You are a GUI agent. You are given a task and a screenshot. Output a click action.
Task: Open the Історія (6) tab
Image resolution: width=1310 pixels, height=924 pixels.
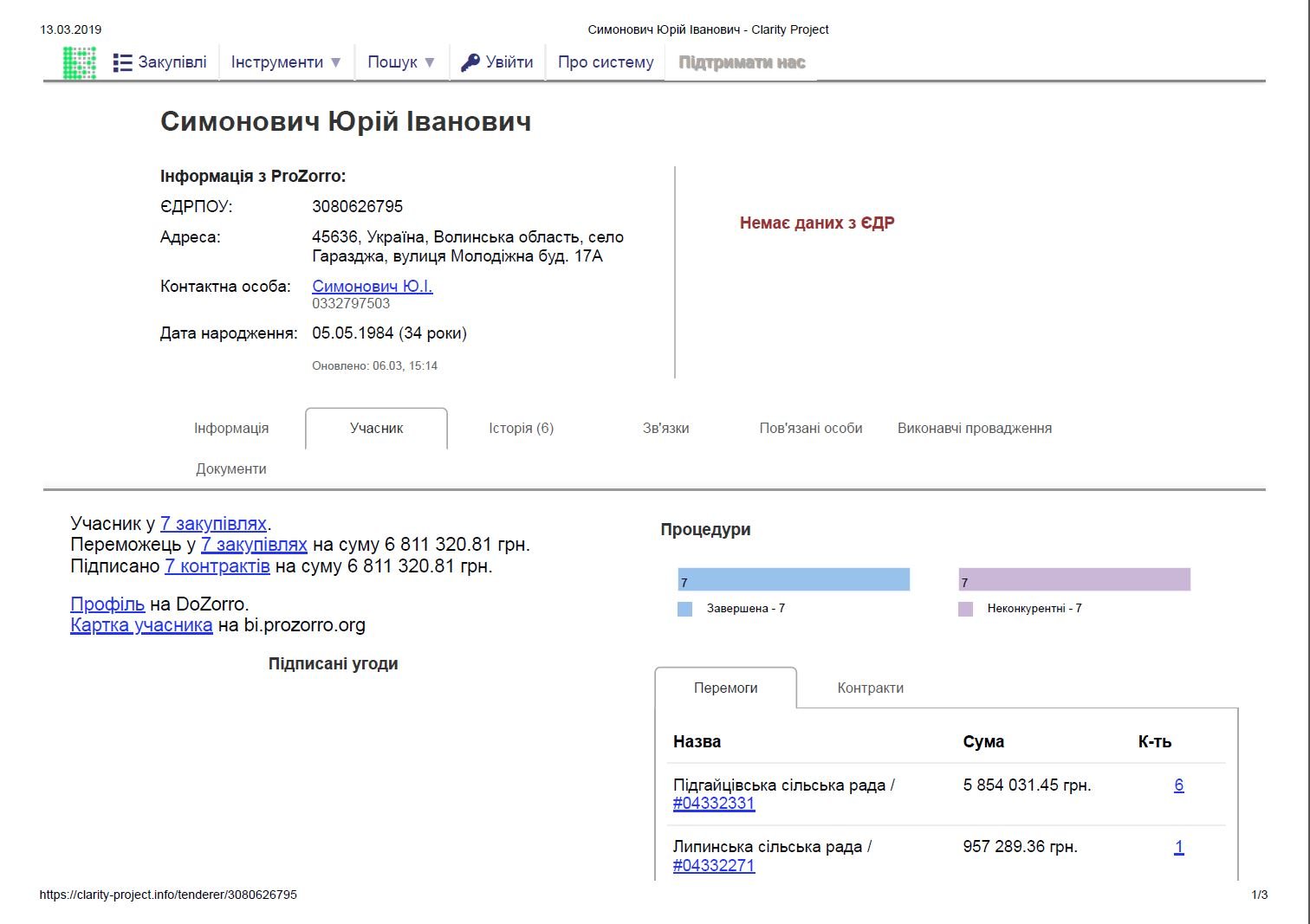pyautogui.click(x=521, y=429)
